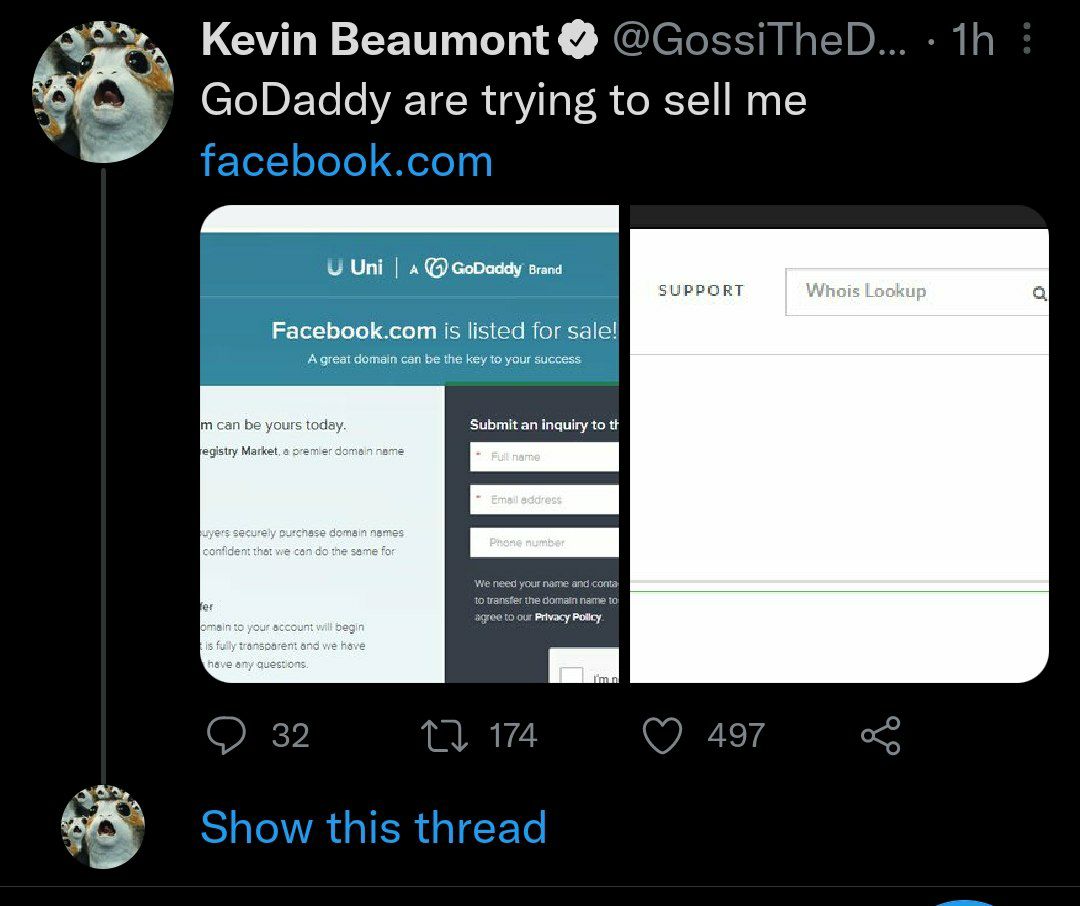Open Kevin Beaumont's profile avatar
1080x906 pixels.
point(103,91)
